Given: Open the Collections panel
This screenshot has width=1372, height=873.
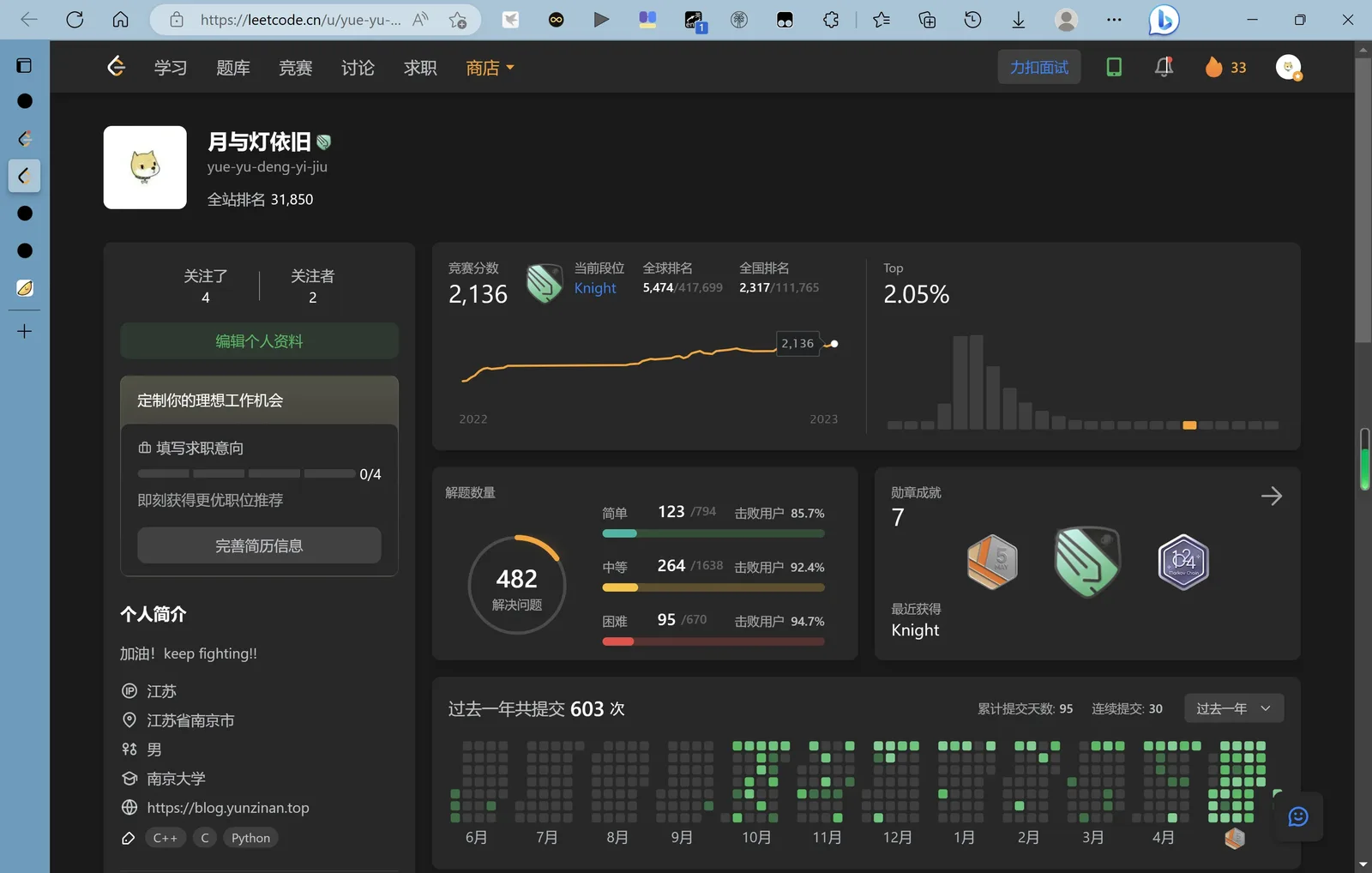Looking at the screenshot, I should (927, 20).
